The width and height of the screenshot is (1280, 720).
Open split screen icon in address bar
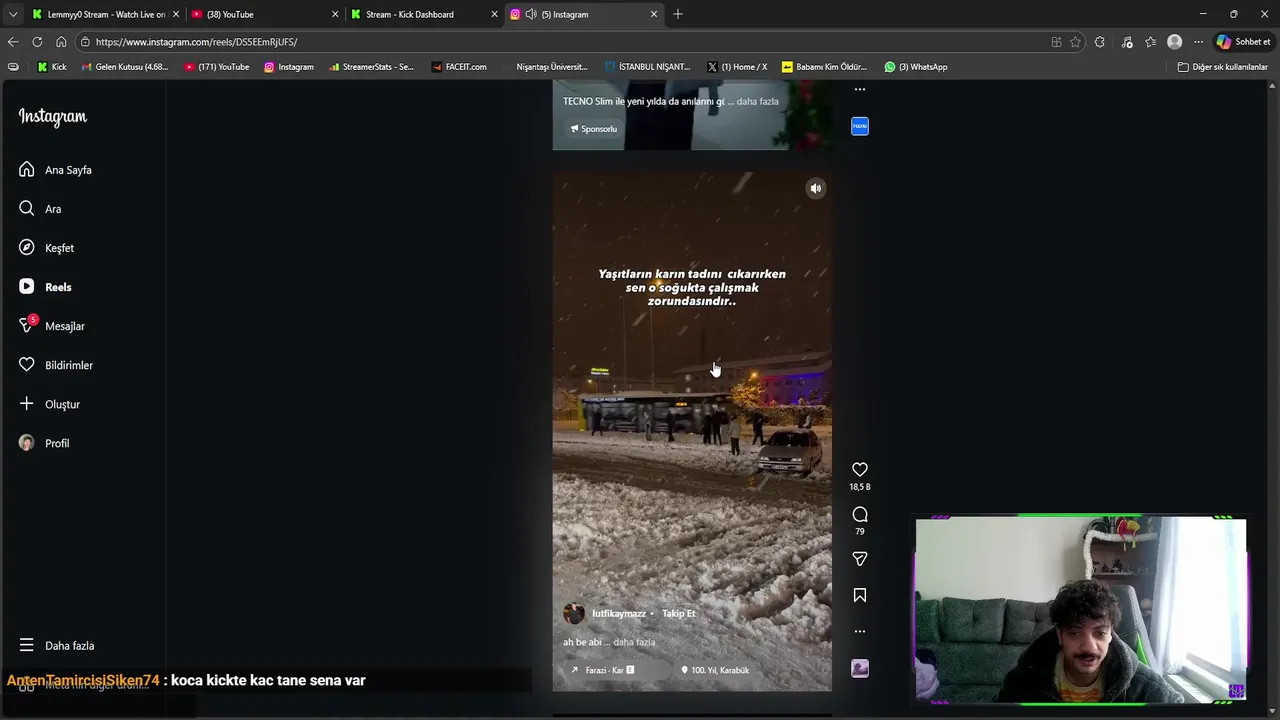pyautogui.click(x=1056, y=42)
